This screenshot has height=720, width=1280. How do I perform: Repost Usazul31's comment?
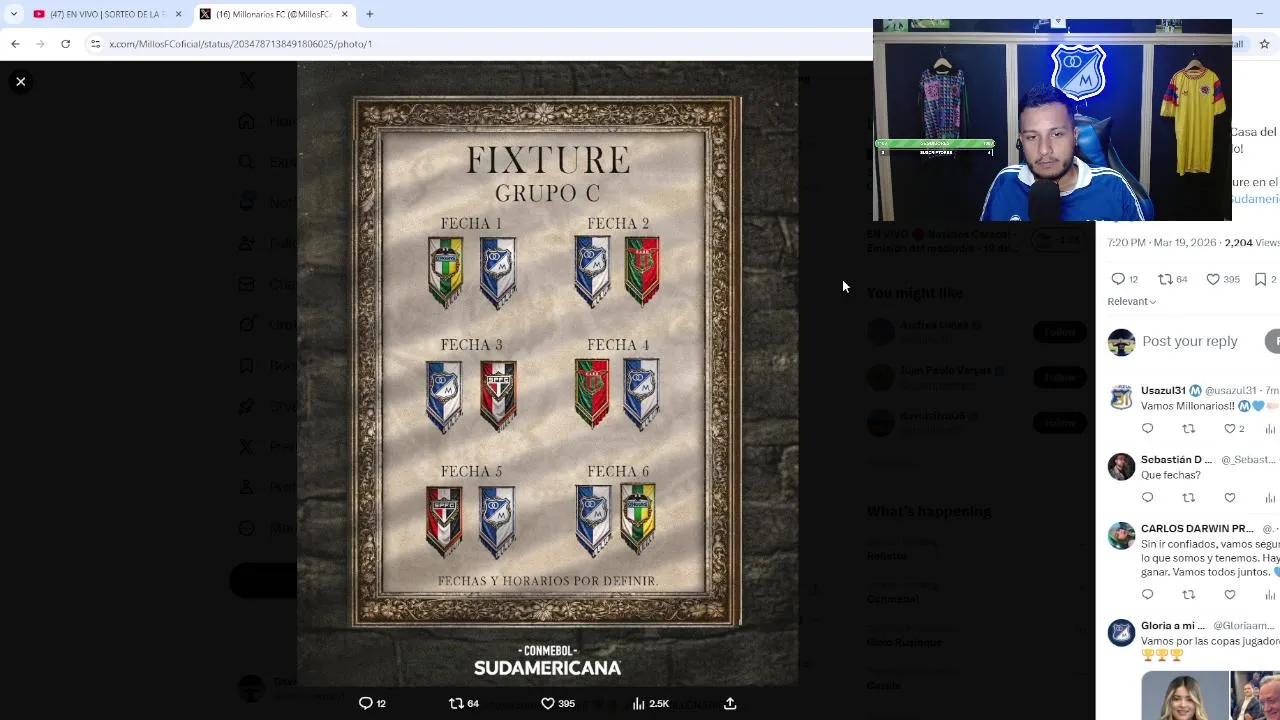coord(1188,428)
